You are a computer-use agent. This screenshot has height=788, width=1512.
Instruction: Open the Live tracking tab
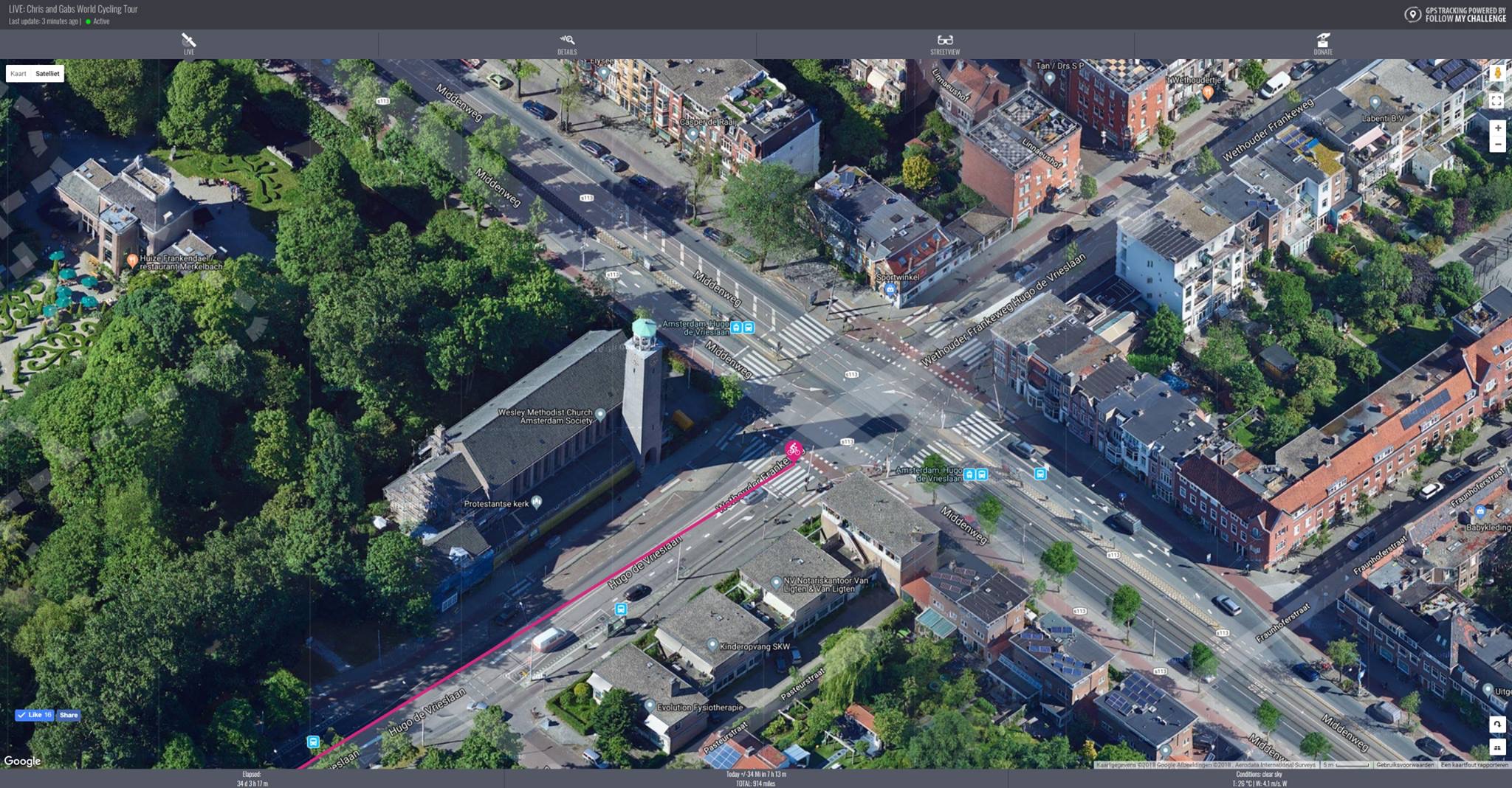pyautogui.click(x=189, y=44)
